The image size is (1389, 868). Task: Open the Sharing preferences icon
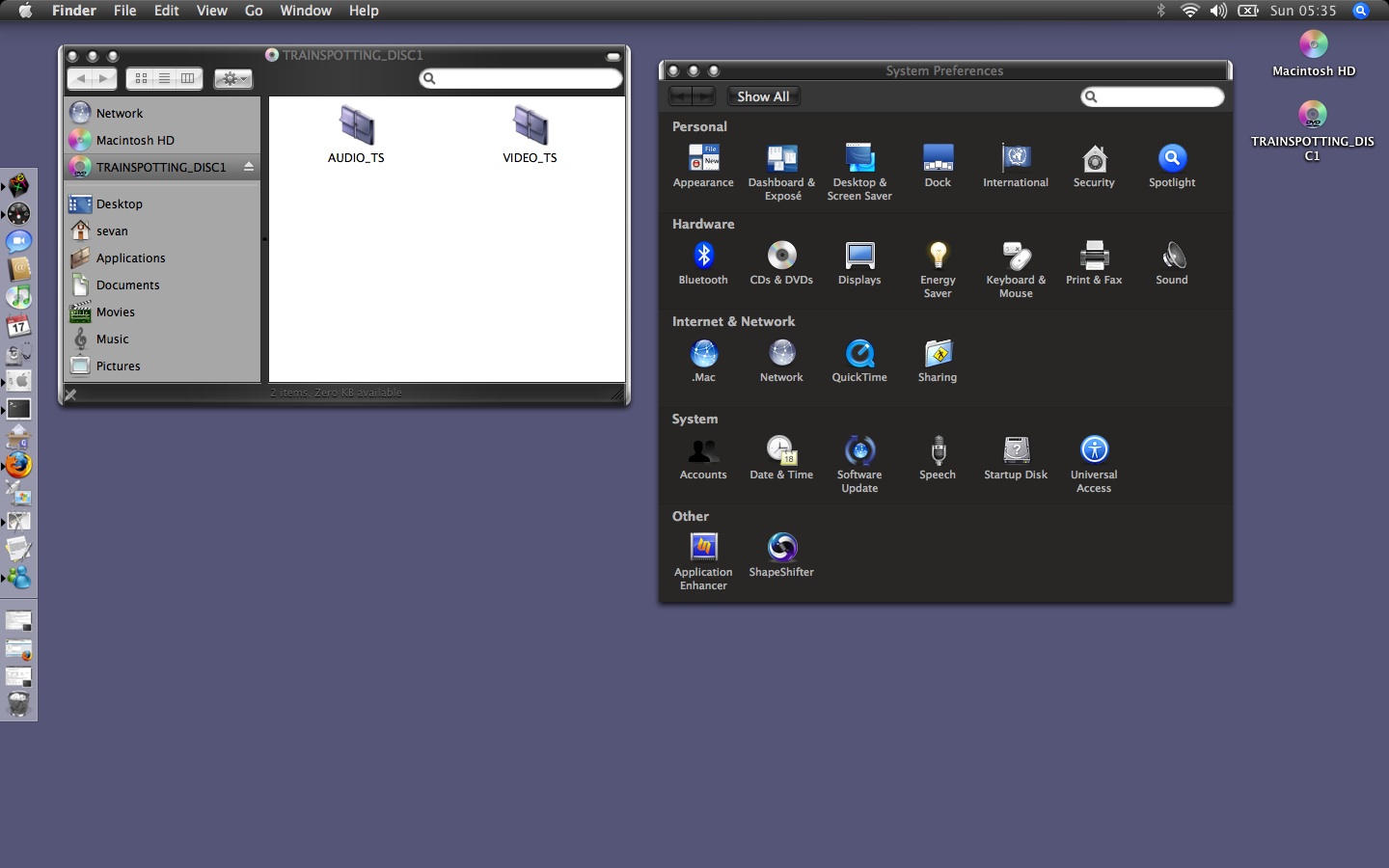[938, 354]
